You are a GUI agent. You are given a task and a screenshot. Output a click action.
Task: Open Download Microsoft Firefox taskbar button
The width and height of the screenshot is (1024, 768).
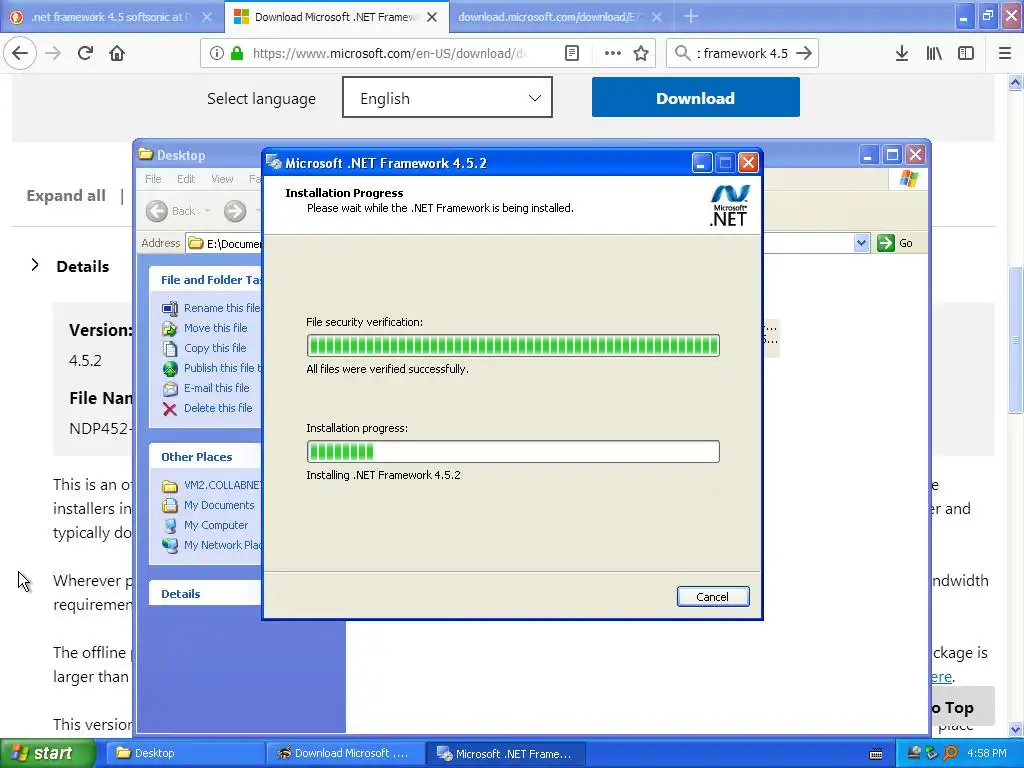(x=345, y=753)
